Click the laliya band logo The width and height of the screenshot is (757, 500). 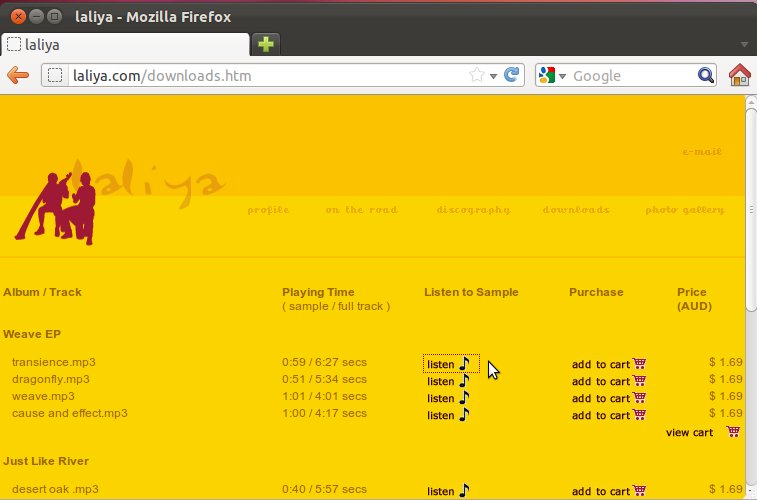(120, 200)
